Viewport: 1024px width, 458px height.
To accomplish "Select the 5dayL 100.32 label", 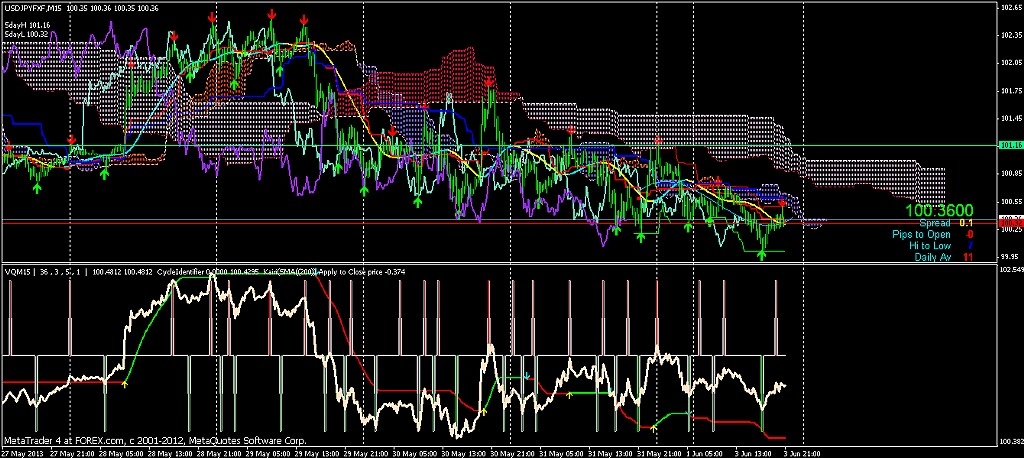I will click(x=27, y=34).
